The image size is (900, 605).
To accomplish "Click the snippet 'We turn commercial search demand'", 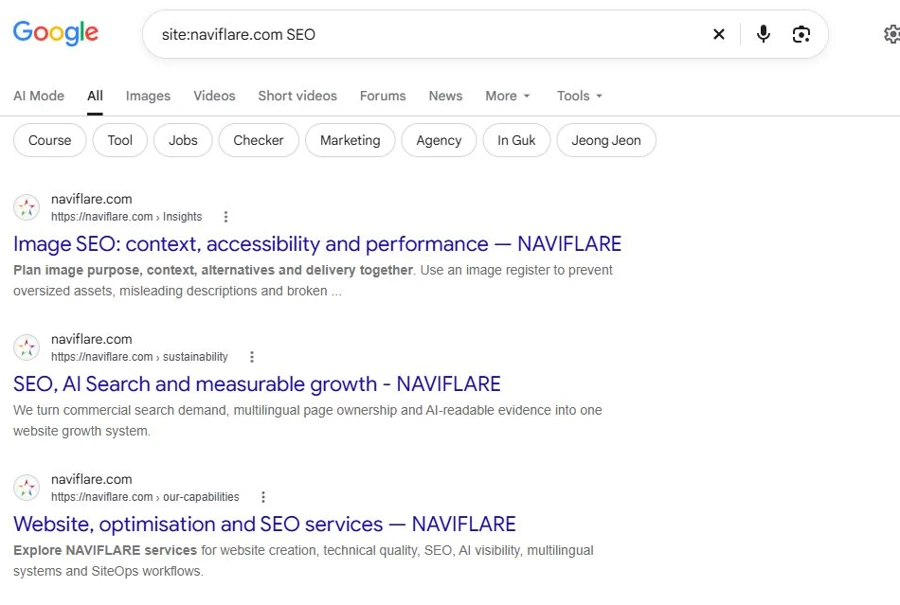I will coord(308,421).
